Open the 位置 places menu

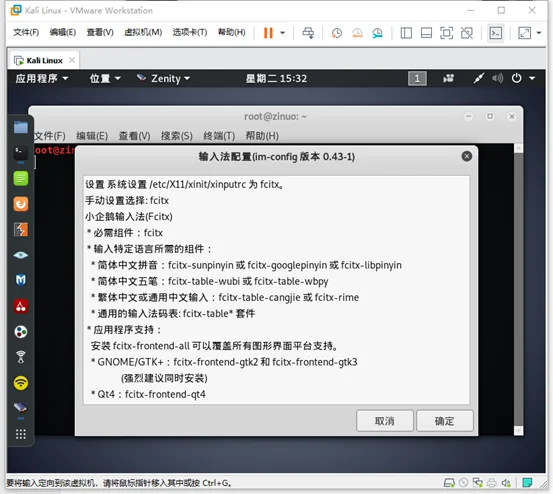pyautogui.click(x=105, y=78)
